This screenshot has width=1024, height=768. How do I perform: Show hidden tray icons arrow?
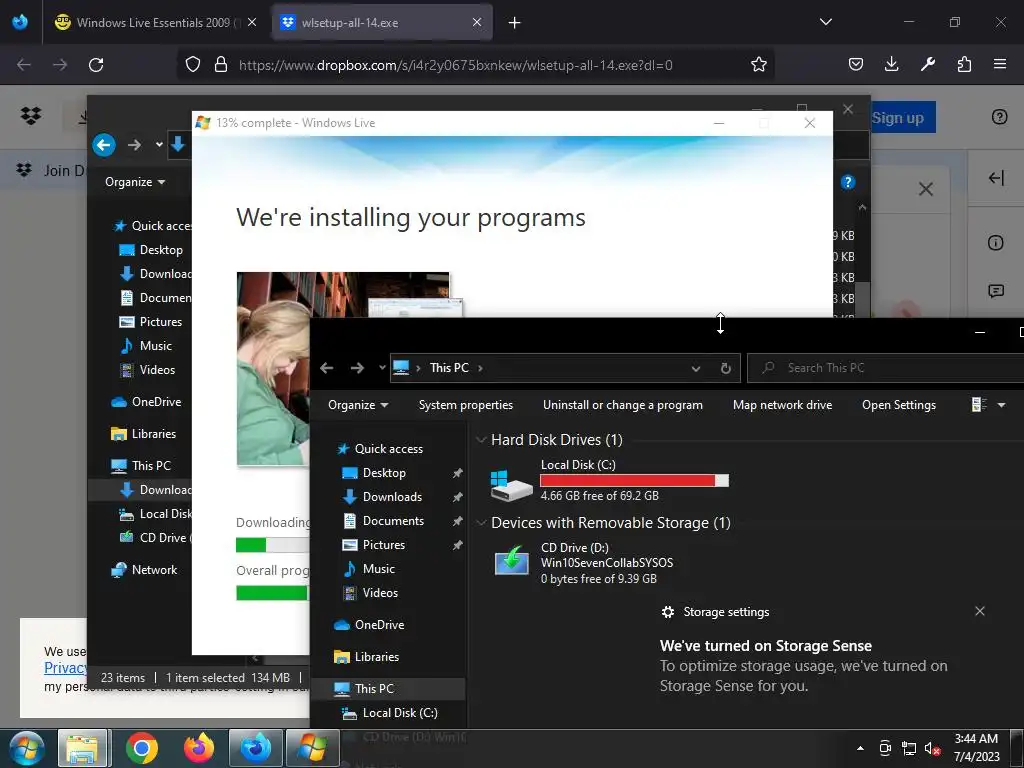[x=860, y=748]
